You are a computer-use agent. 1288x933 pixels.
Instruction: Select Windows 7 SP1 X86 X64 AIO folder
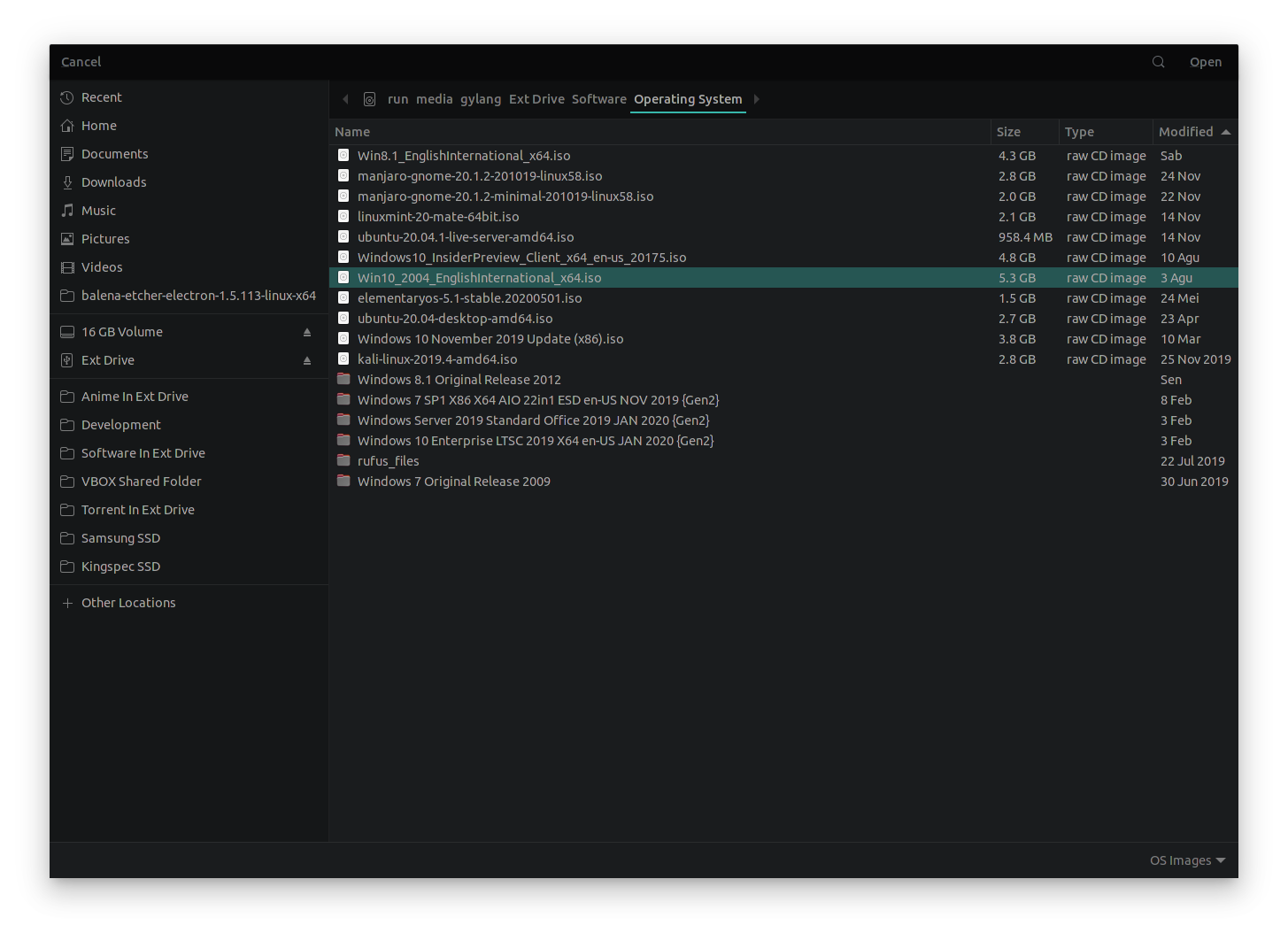[783, 400]
